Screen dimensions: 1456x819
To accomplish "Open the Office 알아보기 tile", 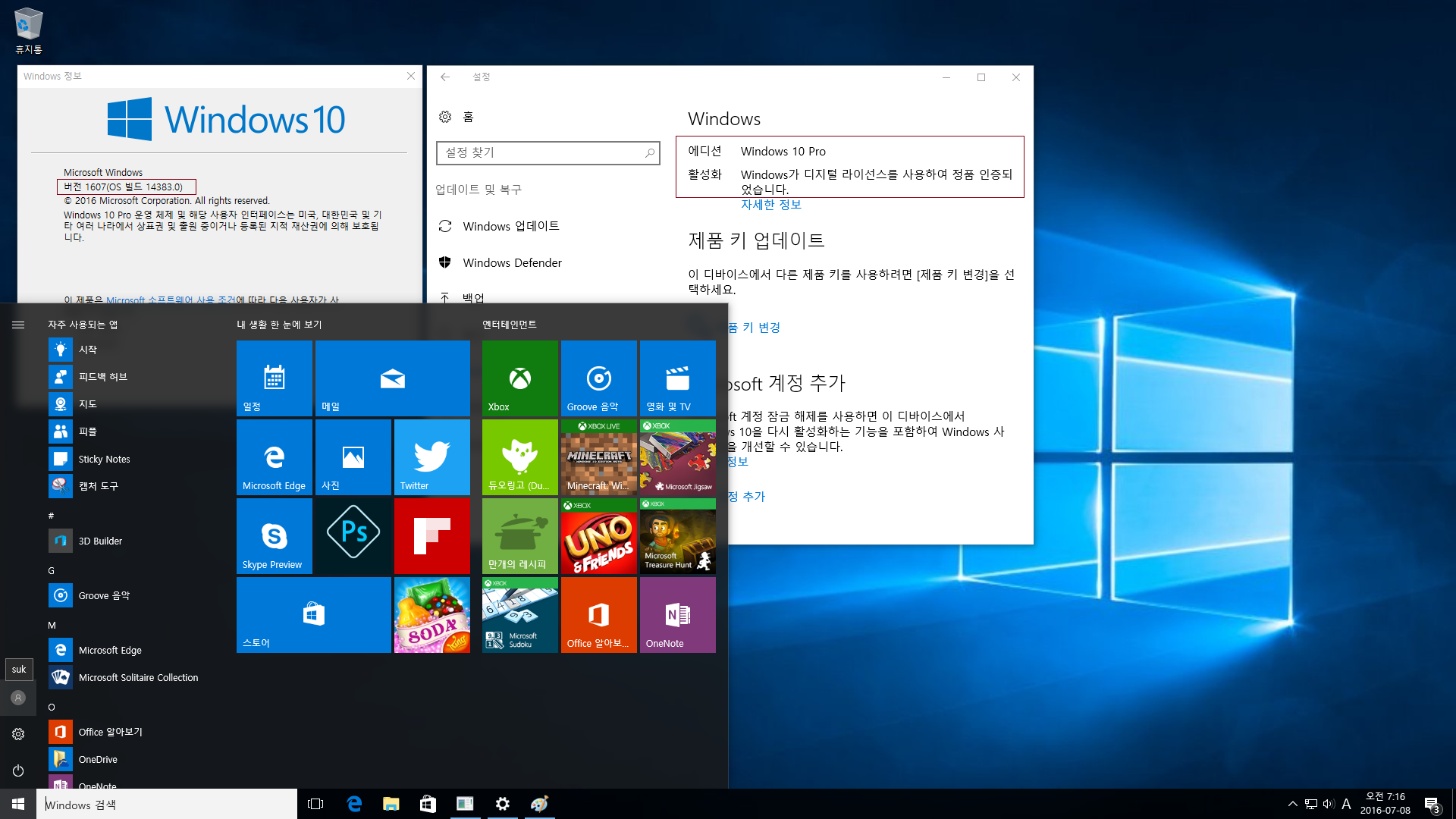I will click(x=599, y=614).
